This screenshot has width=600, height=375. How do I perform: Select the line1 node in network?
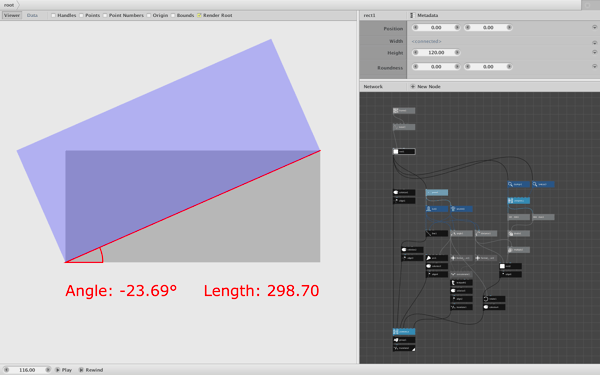point(437,233)
